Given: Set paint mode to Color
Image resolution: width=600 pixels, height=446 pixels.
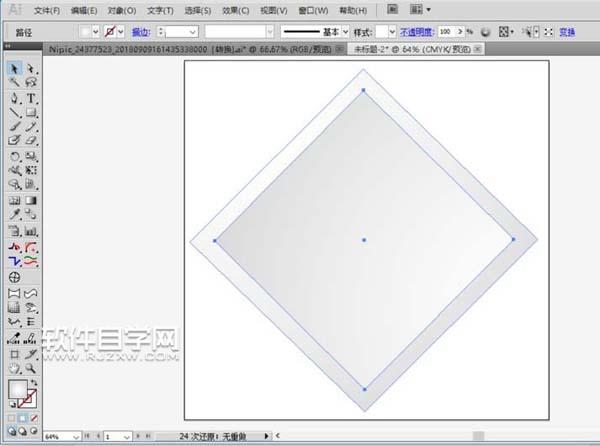Looking at the screenshot, I should tap(11, 418).
